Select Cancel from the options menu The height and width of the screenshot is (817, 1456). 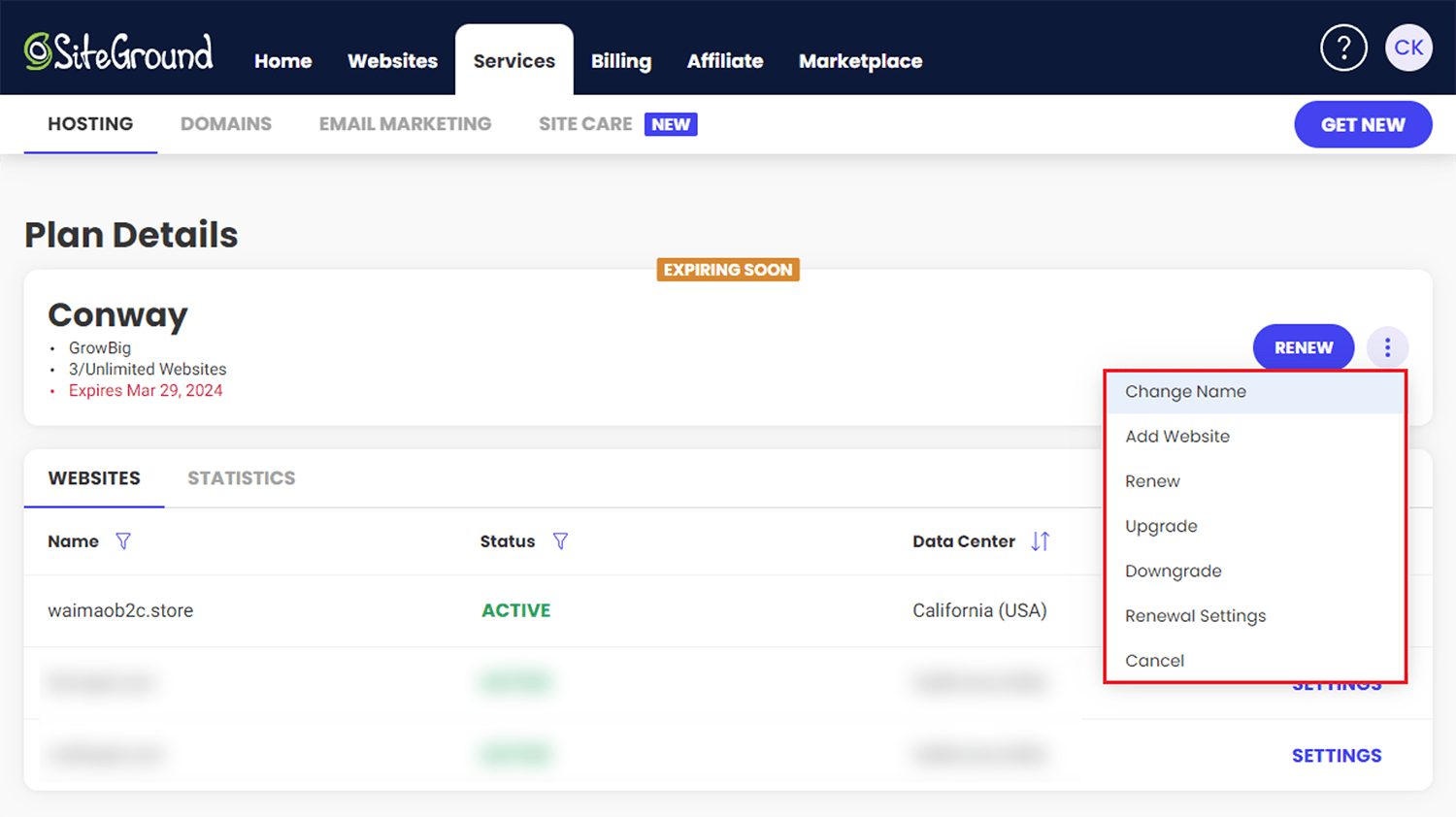pyautogui.click(x=1154, y=660)
